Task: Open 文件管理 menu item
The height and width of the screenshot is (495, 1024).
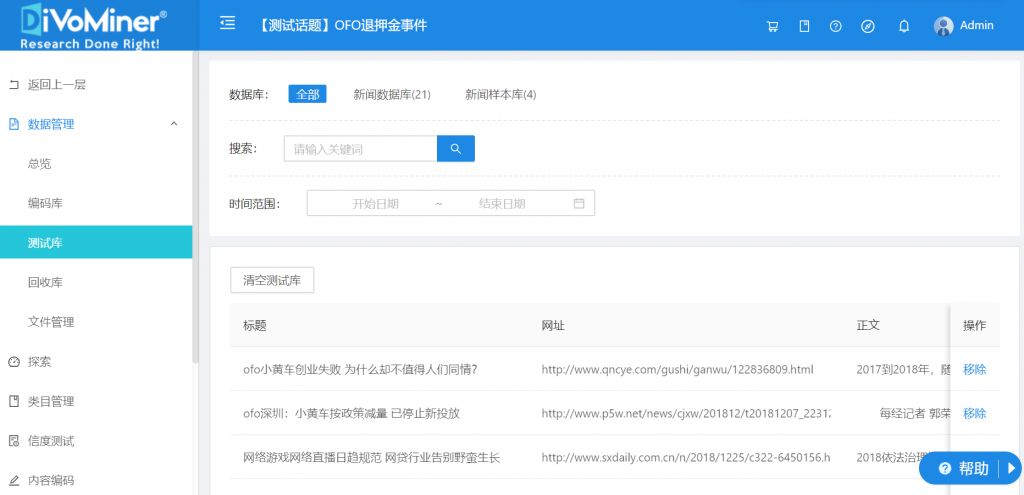Action: [x=51, y=322]
